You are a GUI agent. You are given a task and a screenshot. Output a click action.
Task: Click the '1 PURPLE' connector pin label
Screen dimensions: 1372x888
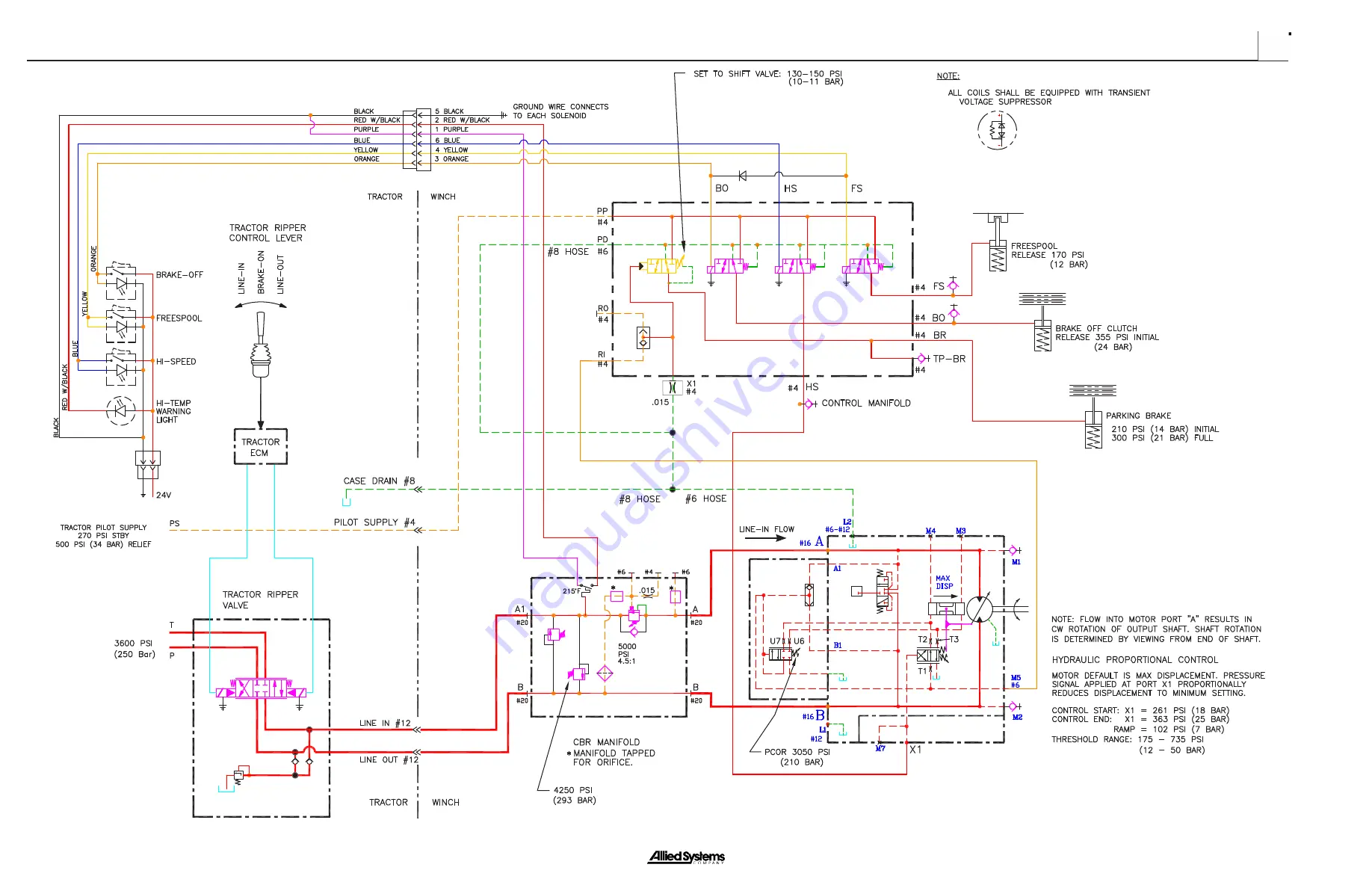pyautogui.click(x=452, y=130)
